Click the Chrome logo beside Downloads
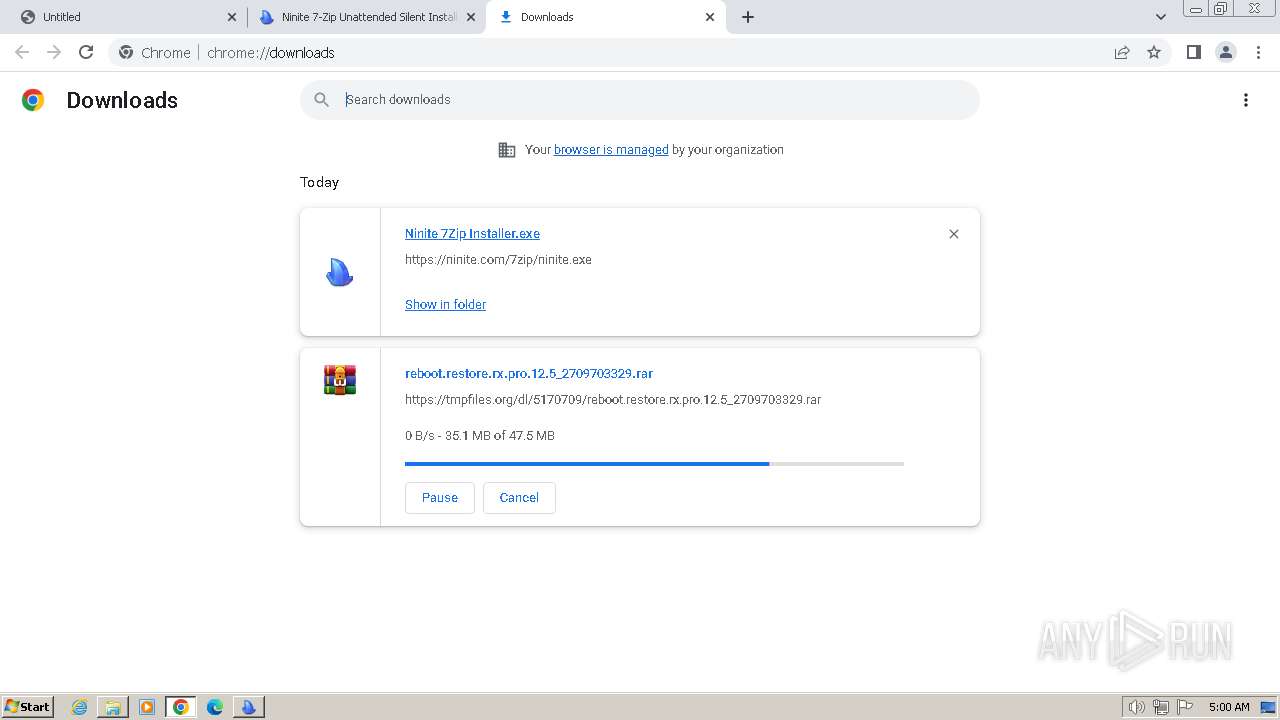 (x=33, y=100)
